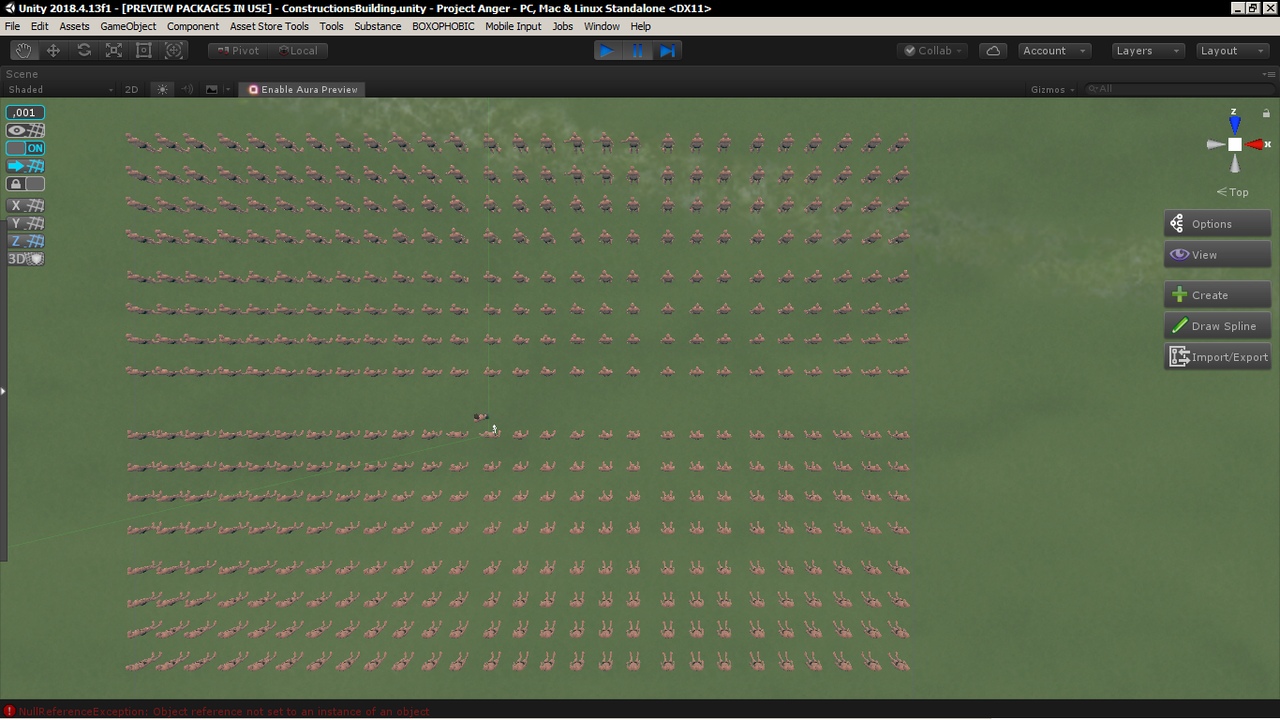Select the Move tool
This screenshot has height=720, width=1280.
click(x=53, y=50)
